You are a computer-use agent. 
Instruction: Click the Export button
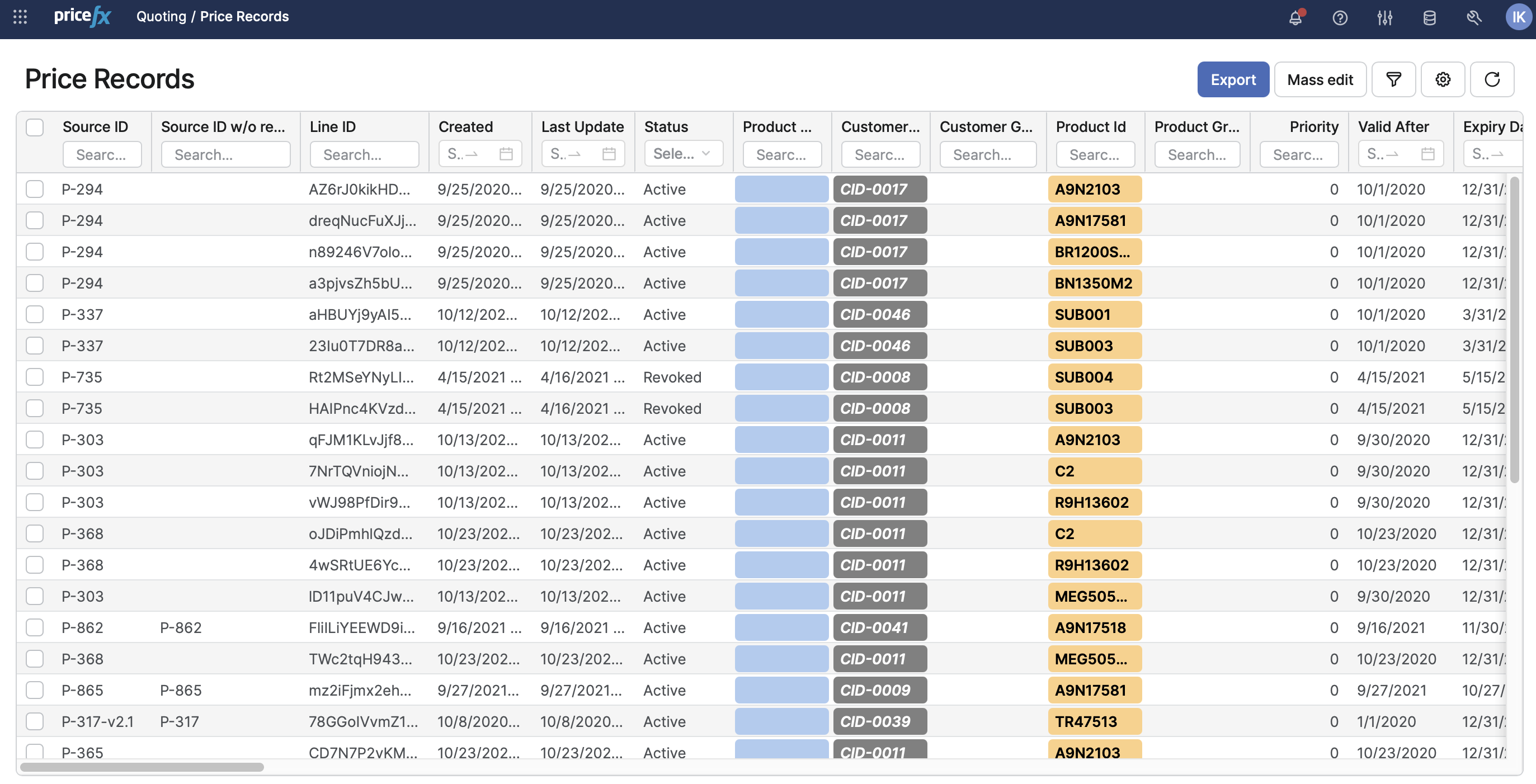pyautogui.click(x=1232, y=79)
